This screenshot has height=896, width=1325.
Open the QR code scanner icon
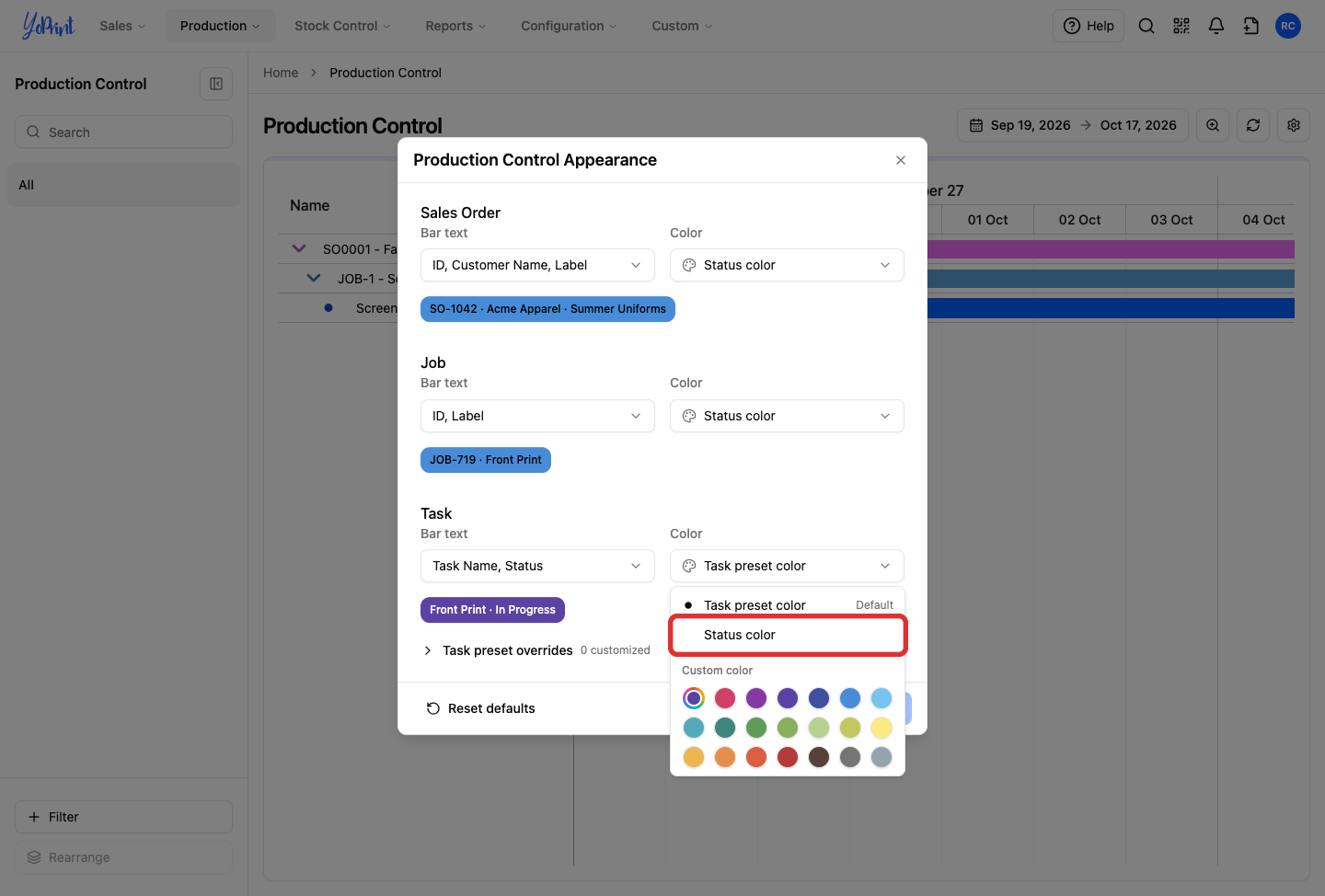pos(1181,26)
